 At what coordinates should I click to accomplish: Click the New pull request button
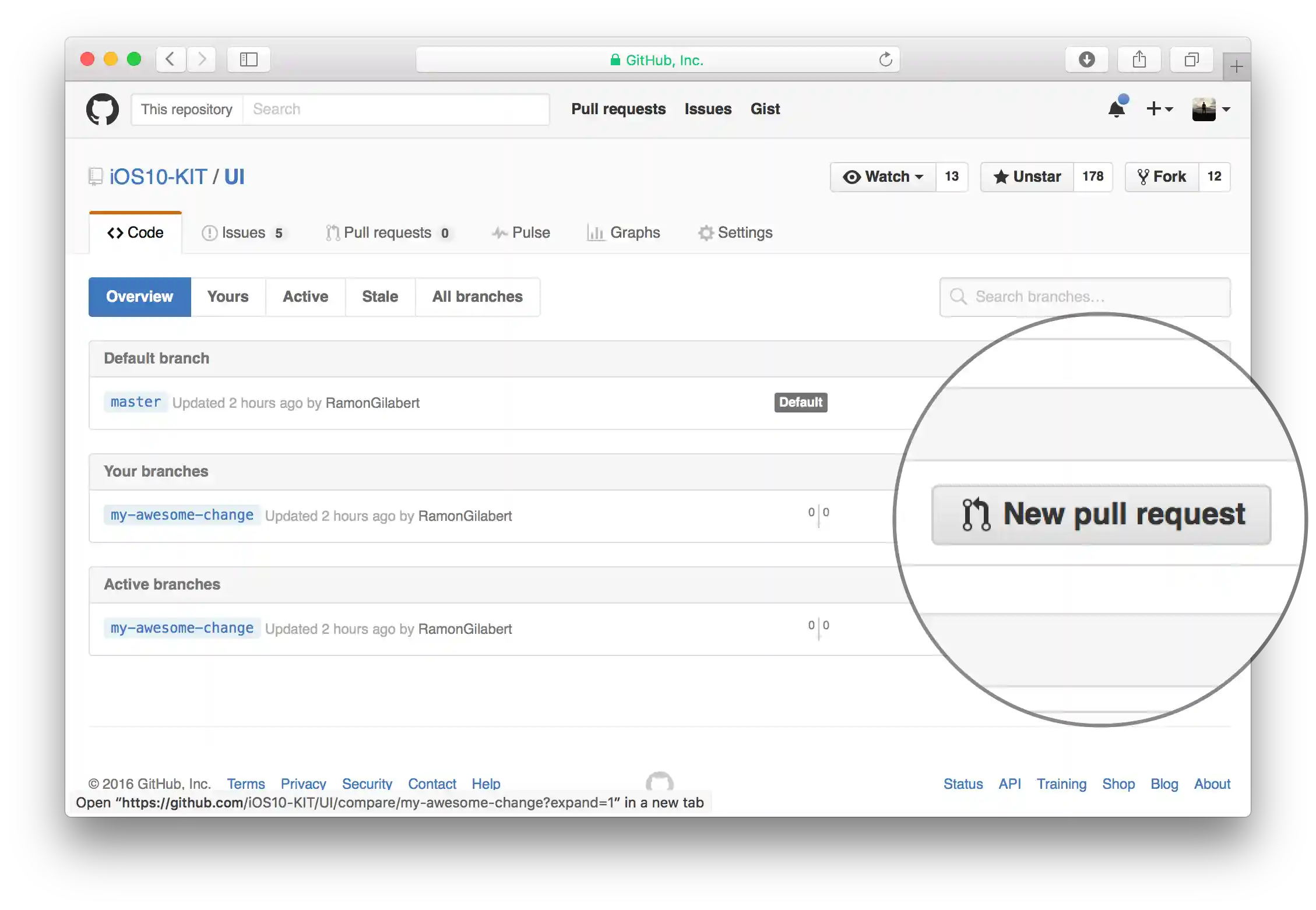1101,514
